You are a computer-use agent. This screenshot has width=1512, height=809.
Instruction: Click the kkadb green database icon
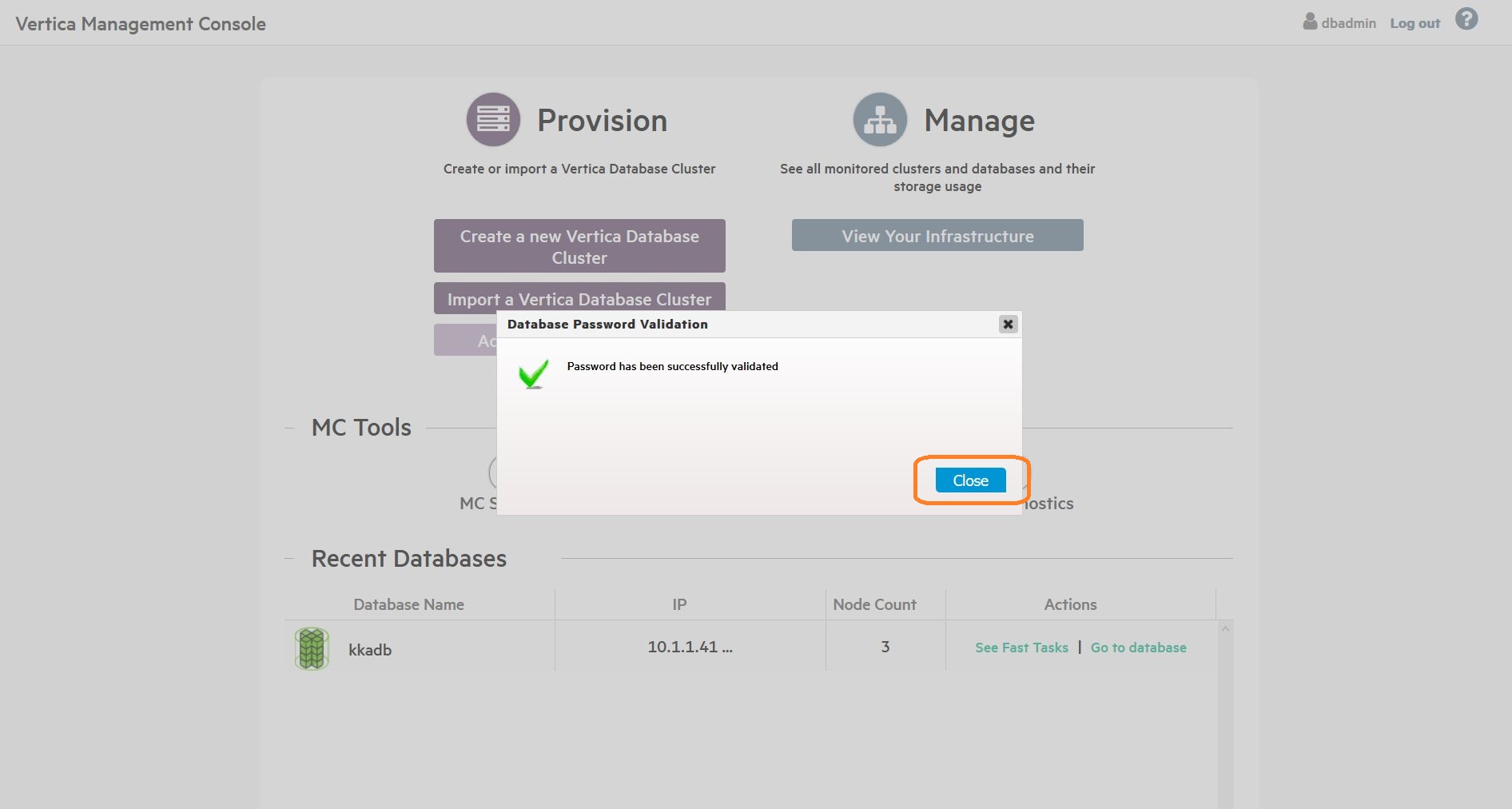coord(312,648)
